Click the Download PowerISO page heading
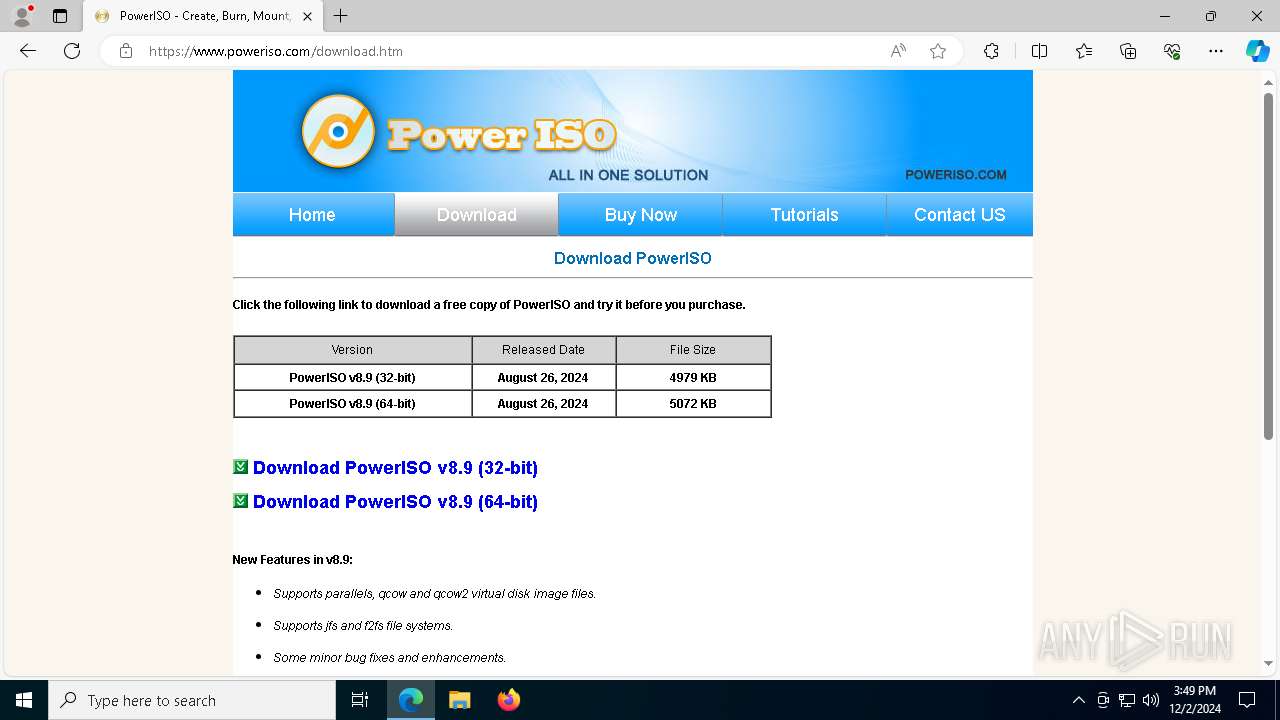This screenshot has height=720, width=1280. click(x=633, y=258)
